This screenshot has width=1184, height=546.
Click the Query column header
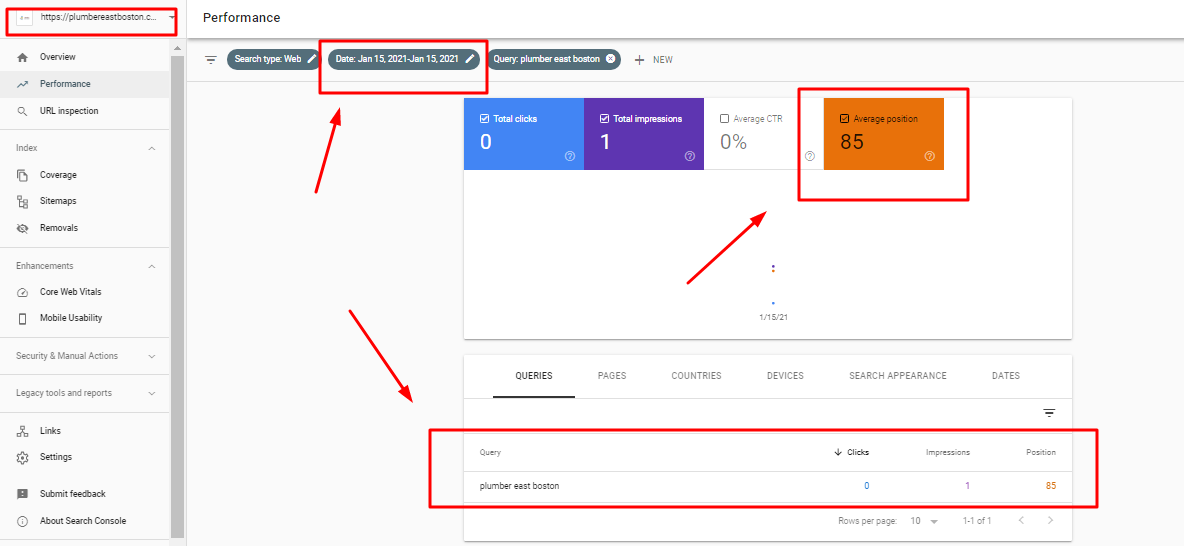(x=490, y=452)
